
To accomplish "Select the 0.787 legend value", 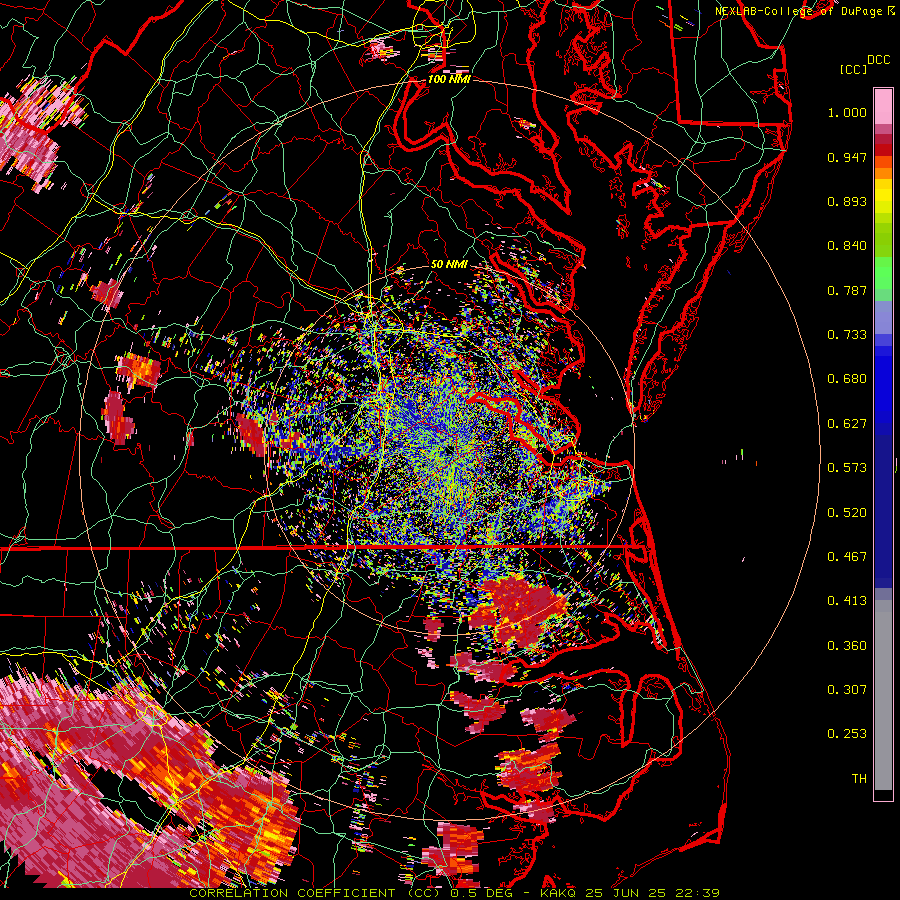I will point(847,290).
